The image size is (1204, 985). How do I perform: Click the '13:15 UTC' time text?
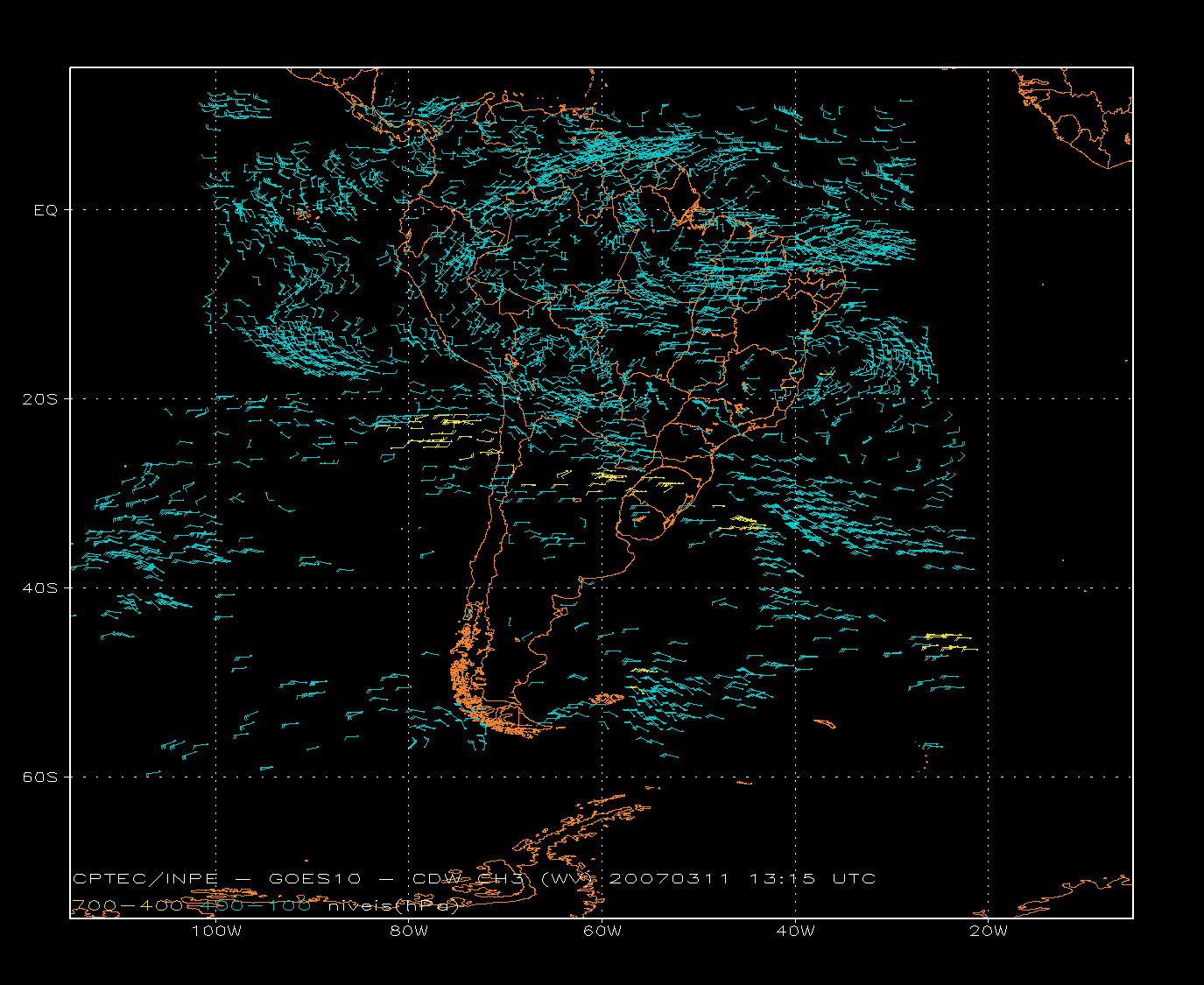tap(812, 878)
